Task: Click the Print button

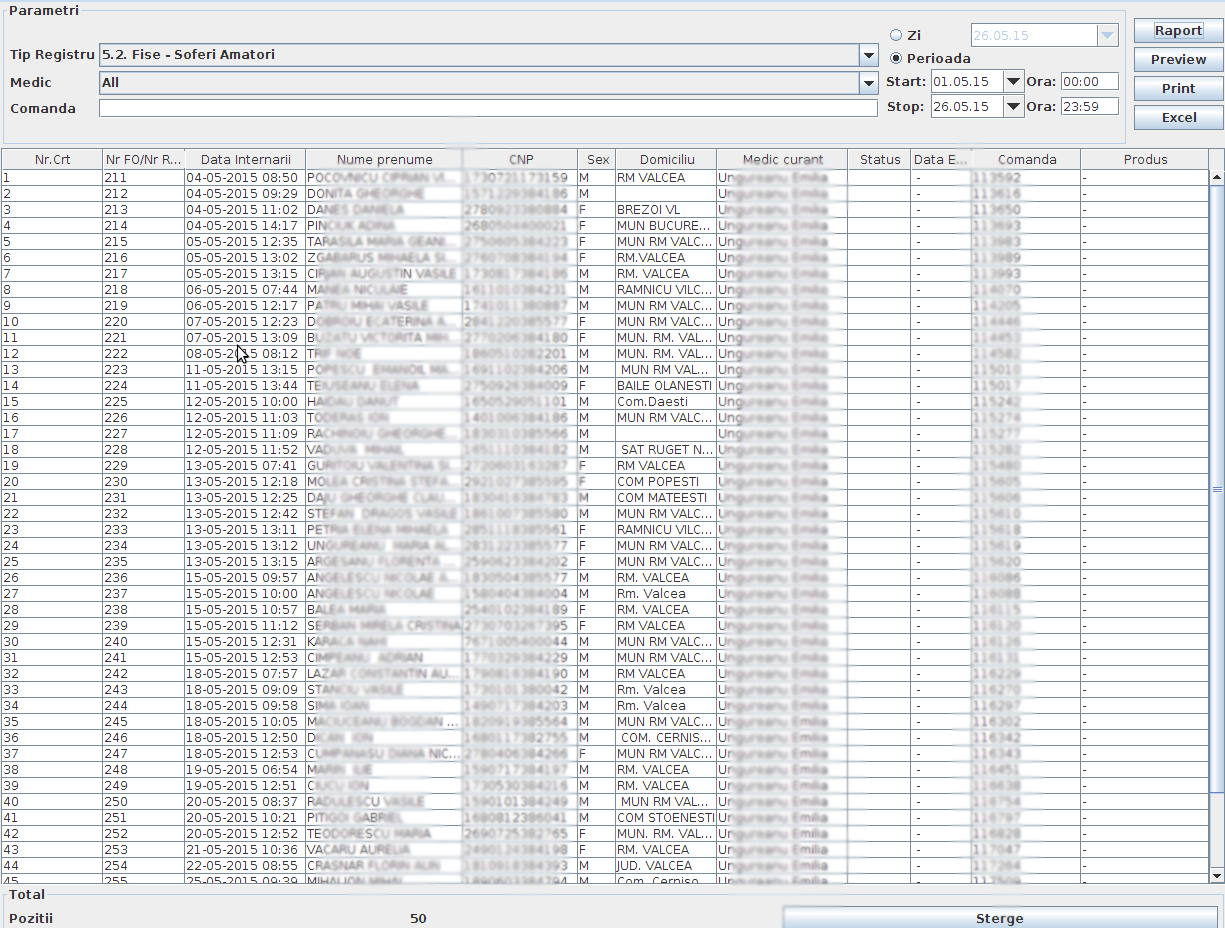Action: coord(1178,89)
